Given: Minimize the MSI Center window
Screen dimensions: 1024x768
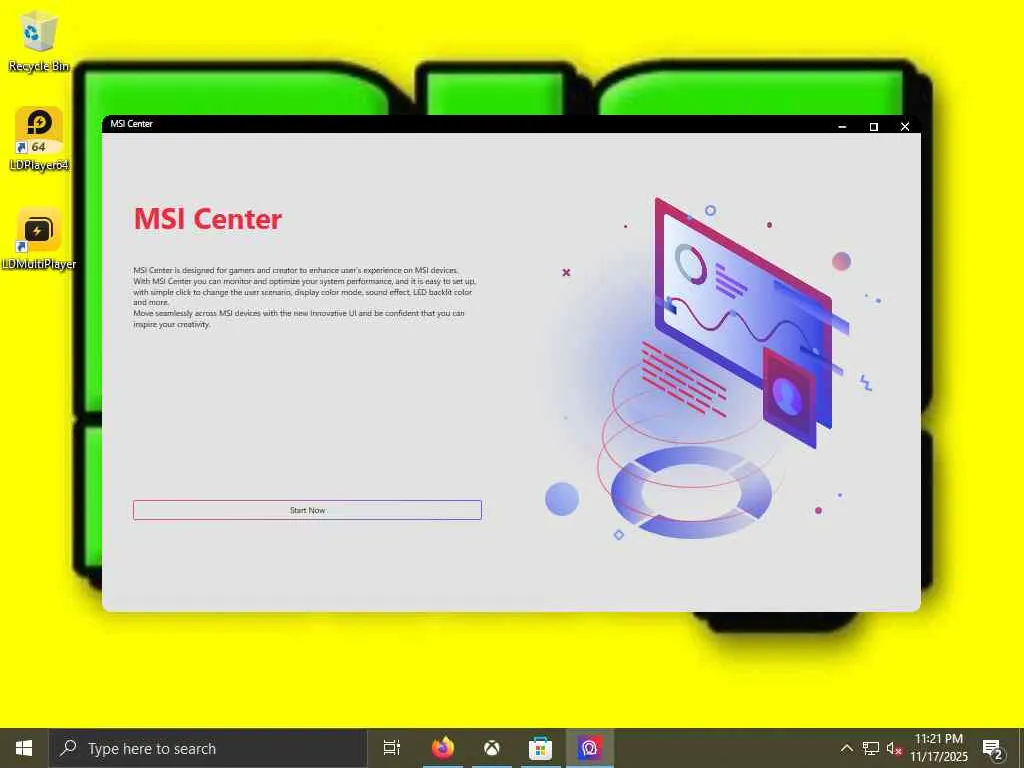Looking at the screenshot, I should tap(842, 126).
